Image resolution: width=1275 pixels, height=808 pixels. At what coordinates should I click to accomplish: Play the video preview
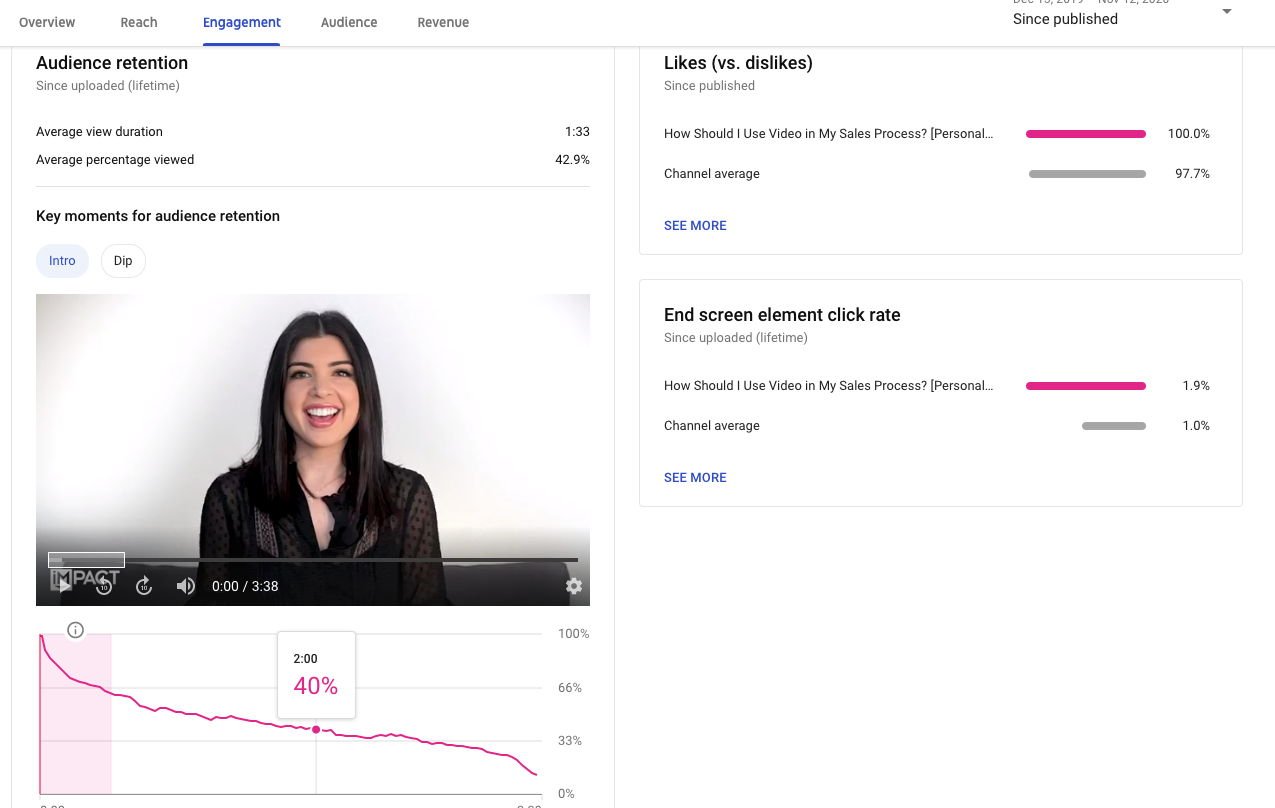pos(65,586)
